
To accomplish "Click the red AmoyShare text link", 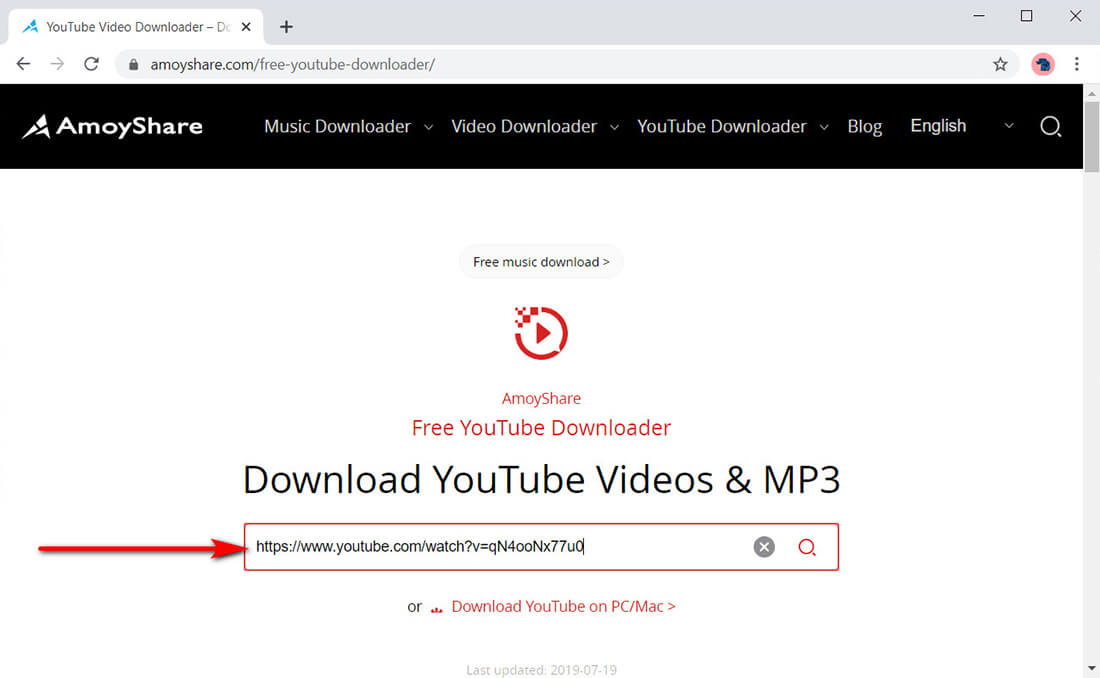I will click(x=541, y=398).
